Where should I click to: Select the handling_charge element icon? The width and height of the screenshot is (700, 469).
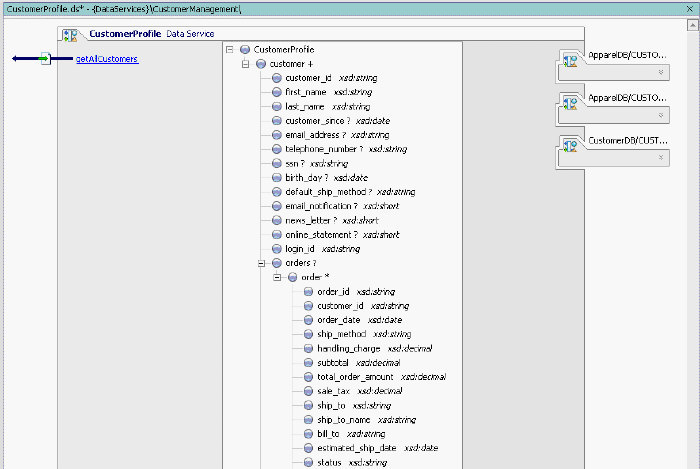[x=308, y=349]
